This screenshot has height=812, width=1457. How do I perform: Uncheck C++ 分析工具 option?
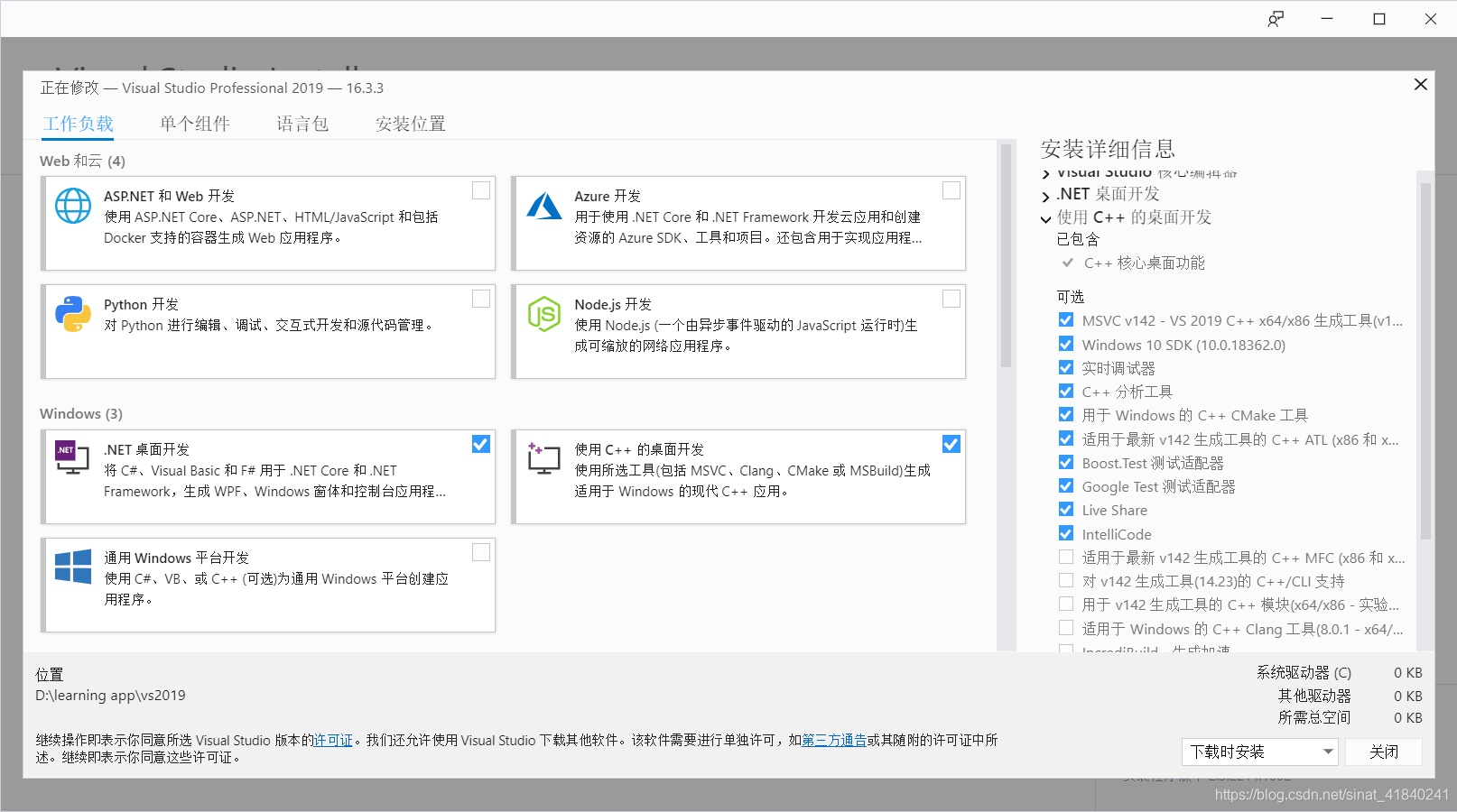pos(1066,391)
